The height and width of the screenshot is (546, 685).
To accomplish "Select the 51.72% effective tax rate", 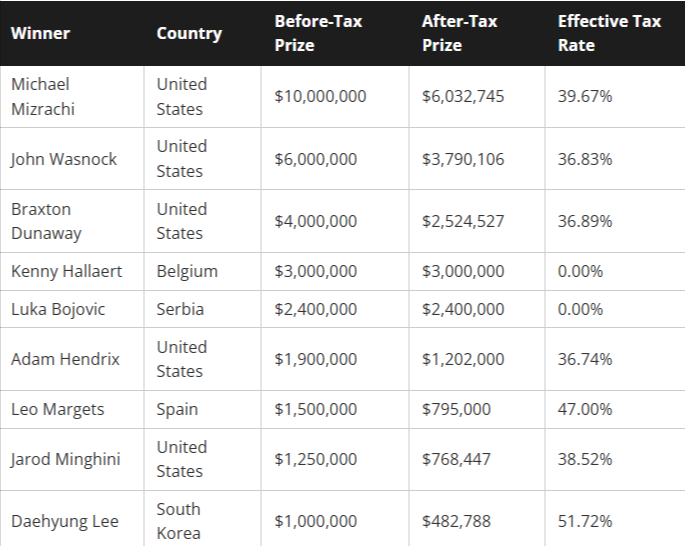I will [x=585, y=521].
